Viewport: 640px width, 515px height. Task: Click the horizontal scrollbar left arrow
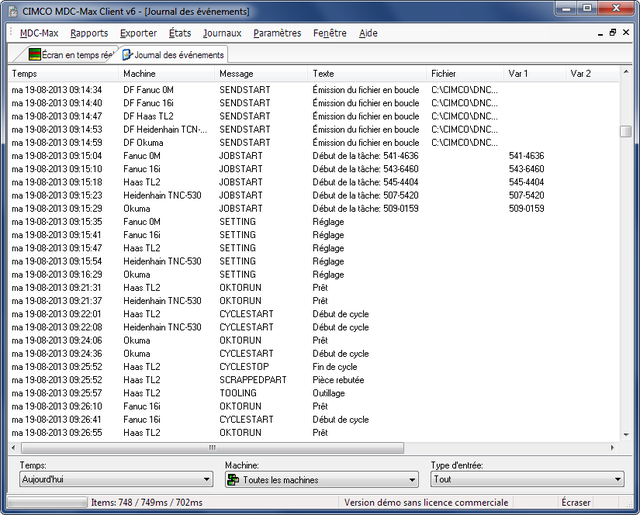pos(13,448)
